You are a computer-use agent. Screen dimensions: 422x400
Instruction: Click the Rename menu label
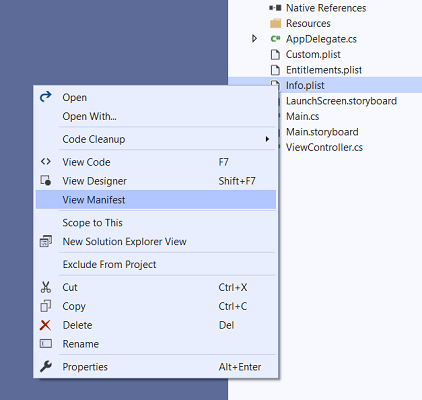[x=81, y=344]
